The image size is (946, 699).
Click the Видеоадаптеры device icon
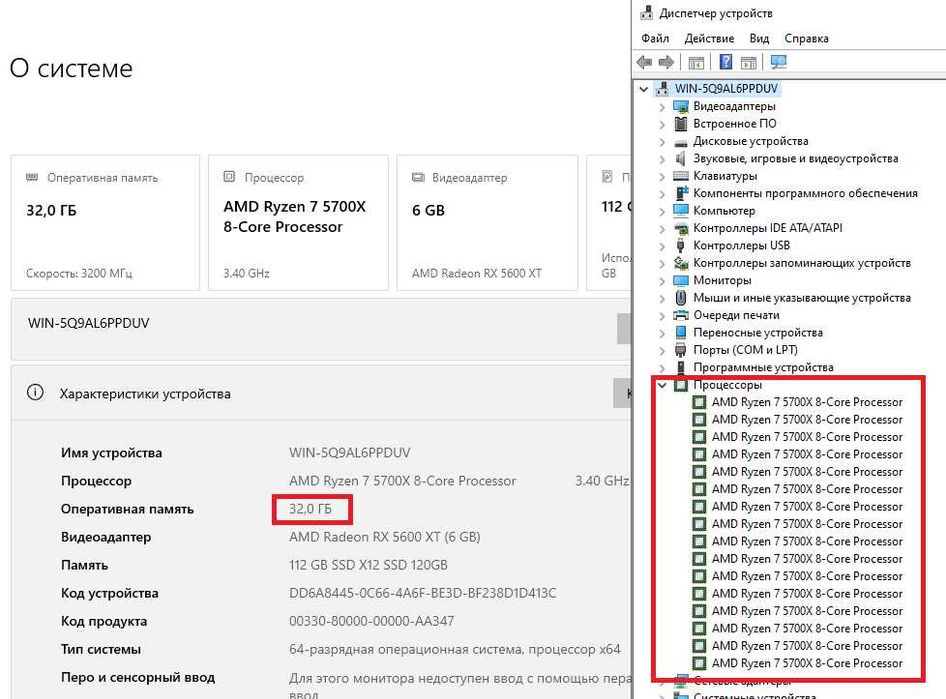[681, 107]
